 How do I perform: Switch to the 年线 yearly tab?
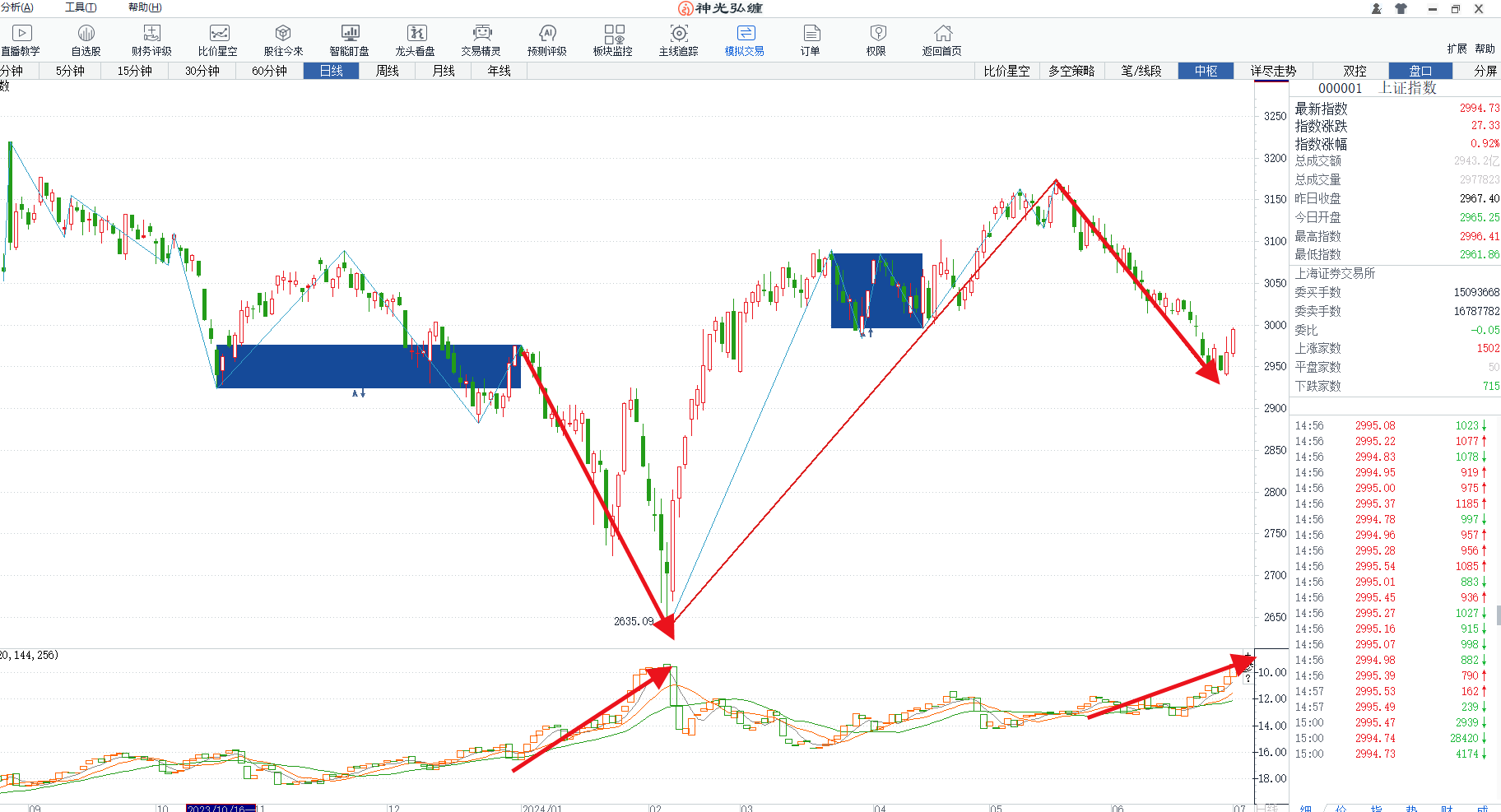pos(499,71)
